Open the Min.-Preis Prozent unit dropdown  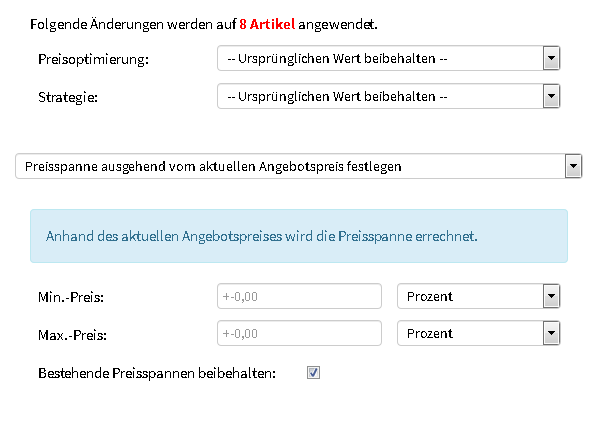[x=478, y=296]
